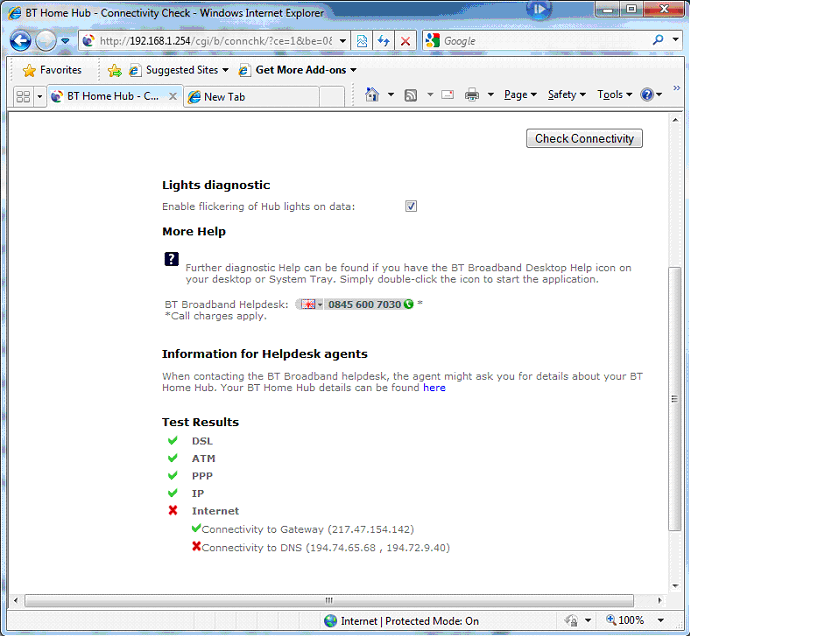Viewport: 819px width, 636px height.
Task: Expand the address bar history dropdown
Action: pos(343,41)
